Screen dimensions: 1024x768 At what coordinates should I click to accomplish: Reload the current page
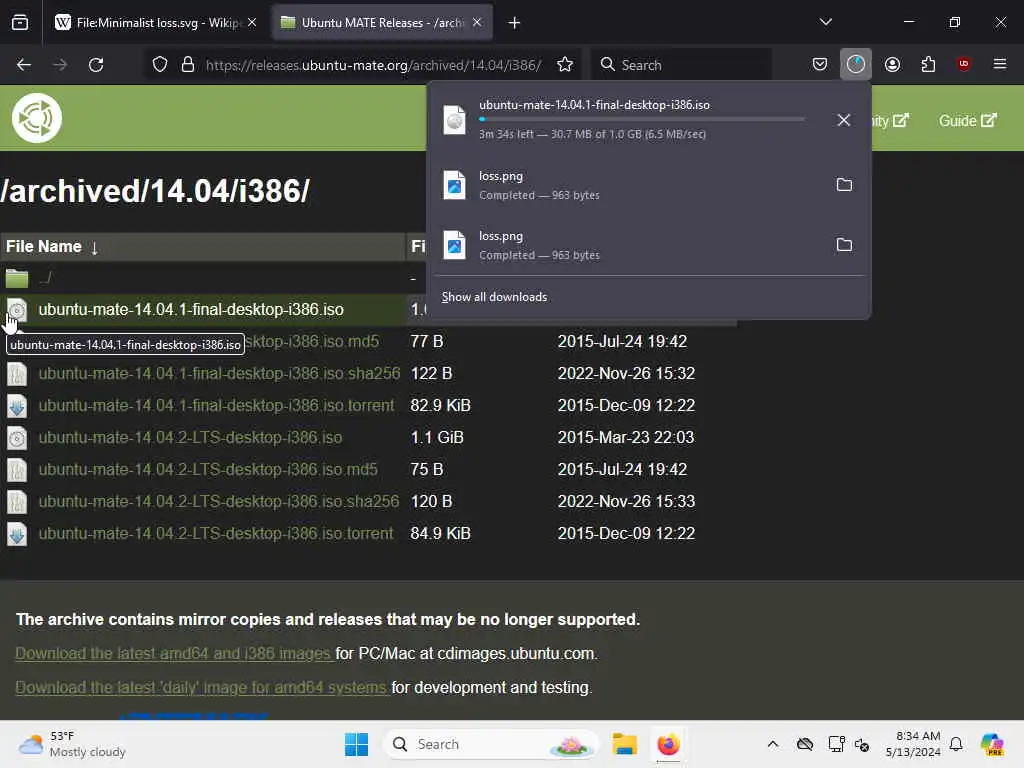96,65
